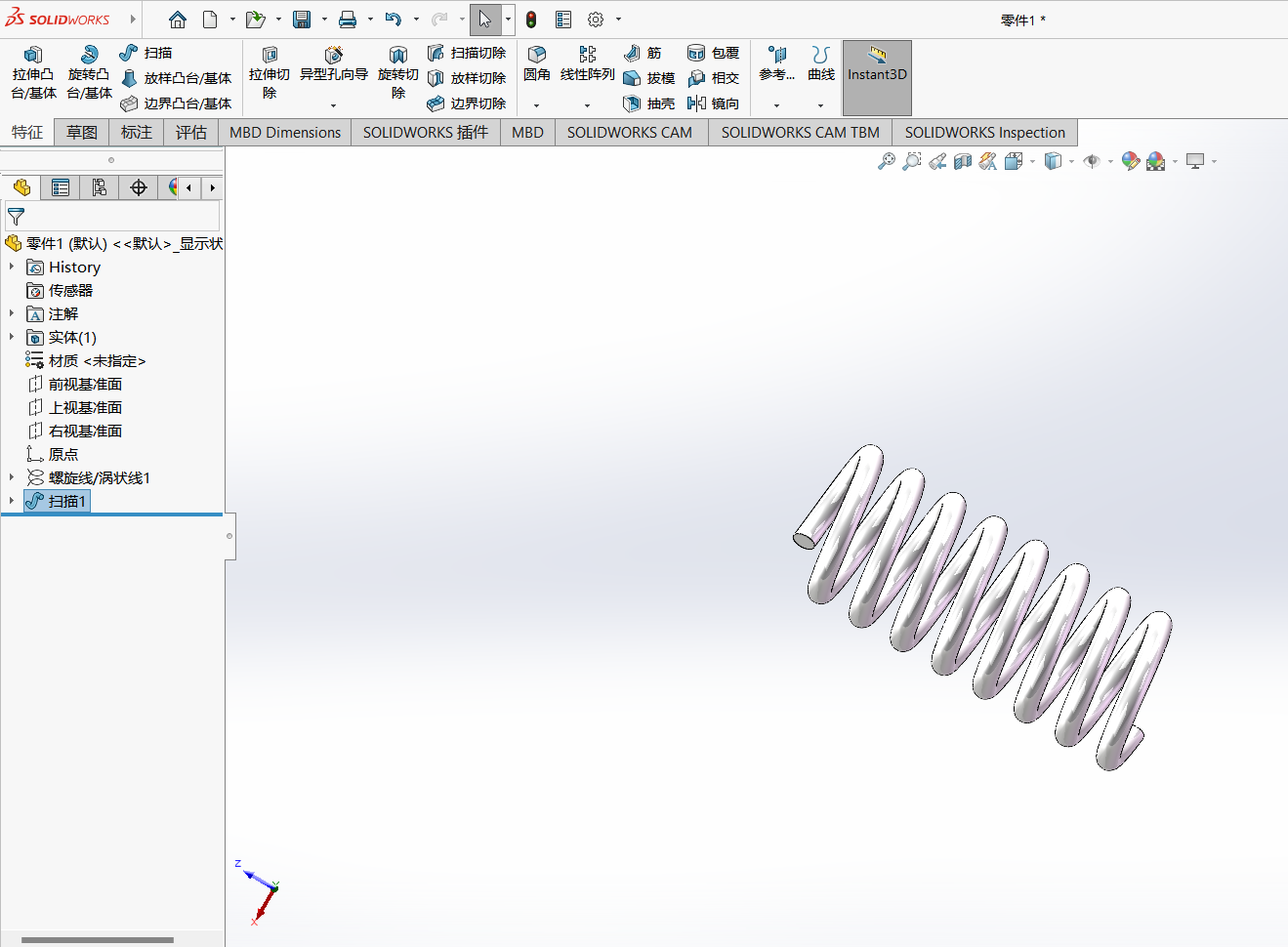This screenshot has width=1288, height=947.
Task: Open Curves 曲线 tool
Action: click(821, 64)
